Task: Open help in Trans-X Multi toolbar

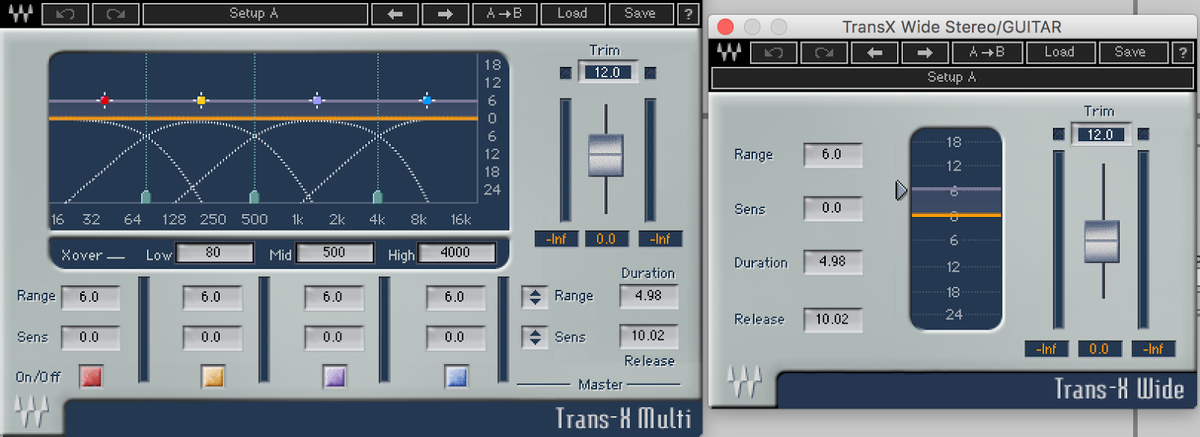Action: click(688, 14)
